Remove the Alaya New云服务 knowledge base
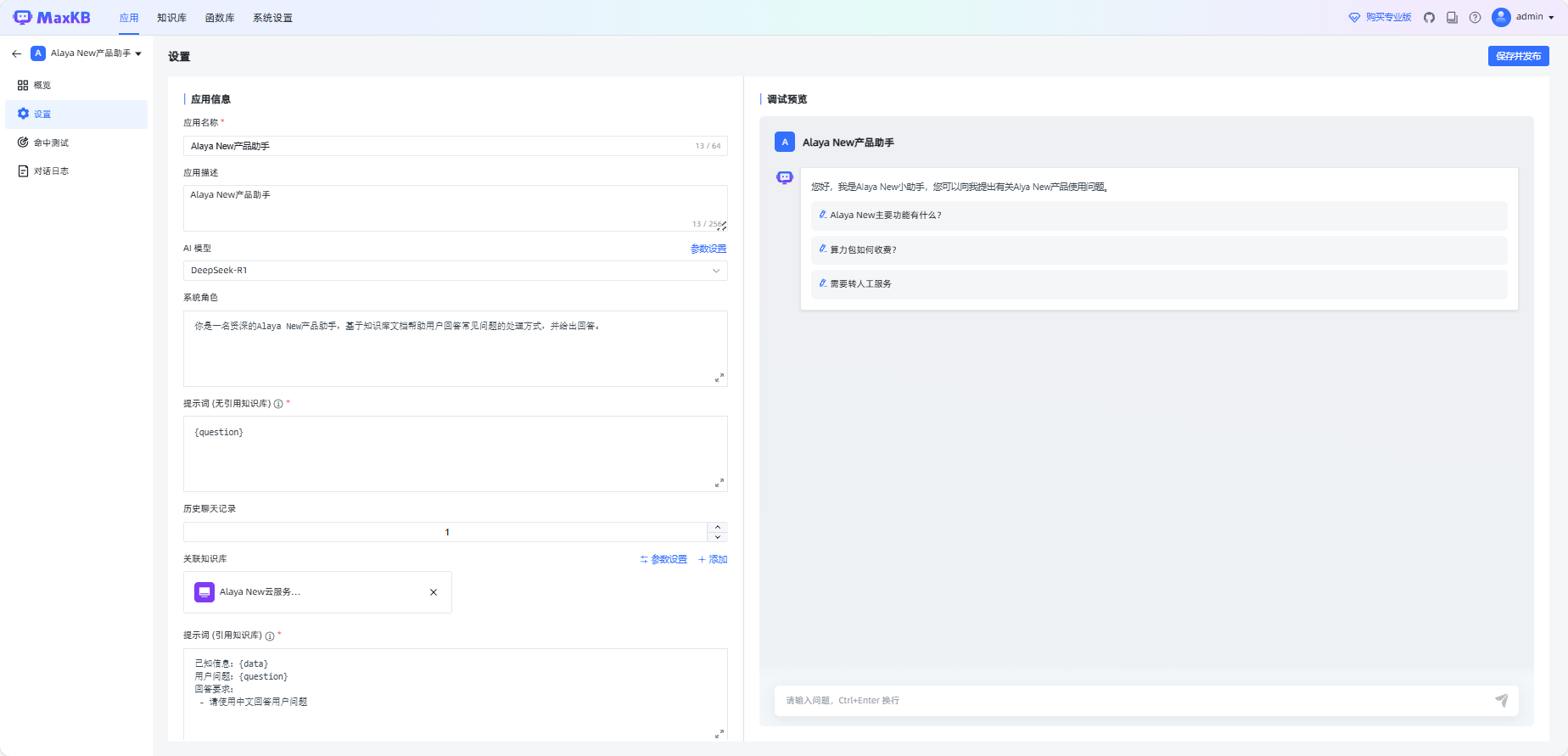This screenshot has width=1568, height=756. pyautogui.click(x=434, y=592)
